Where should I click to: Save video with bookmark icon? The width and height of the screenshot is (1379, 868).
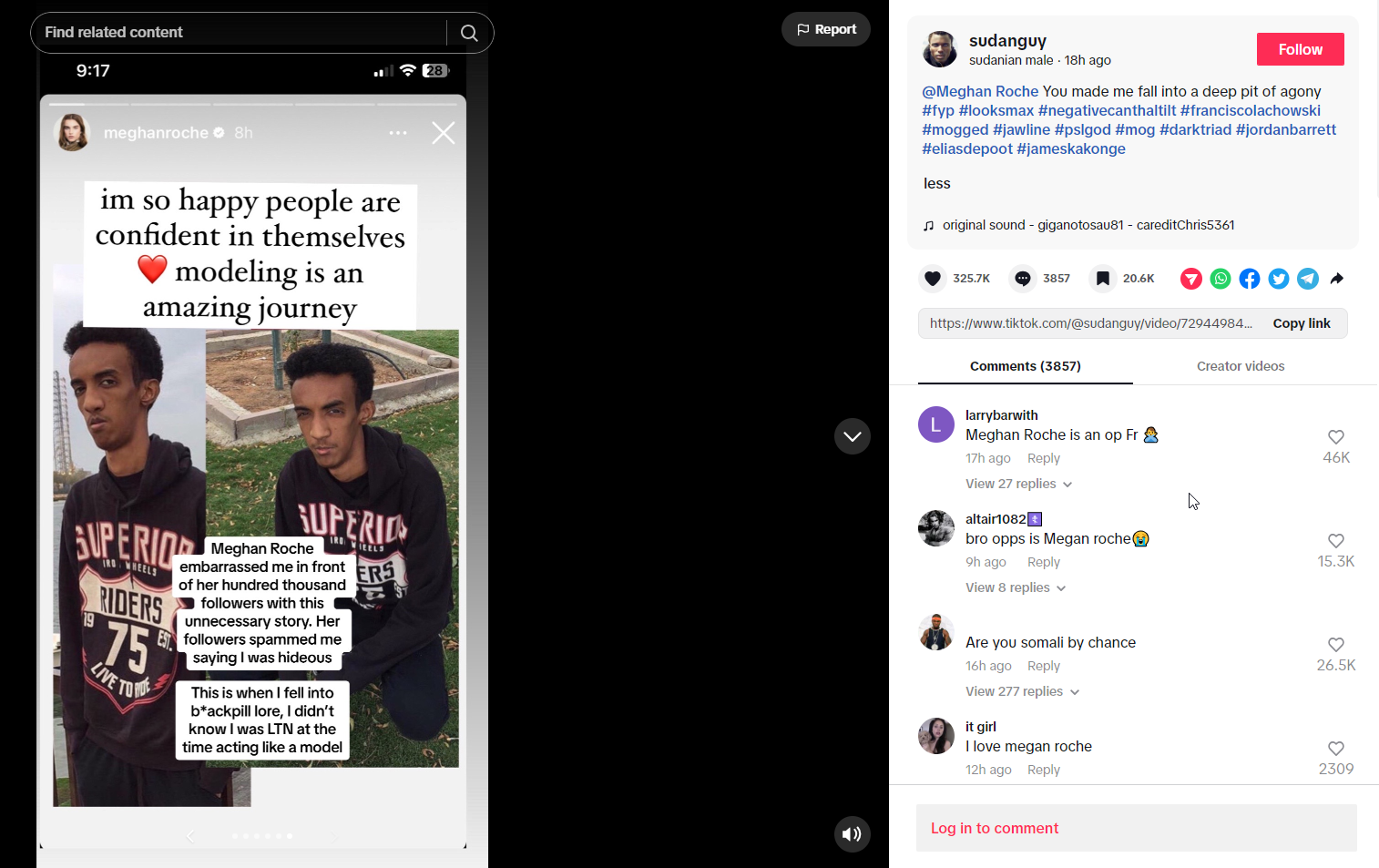[1102, 279]
